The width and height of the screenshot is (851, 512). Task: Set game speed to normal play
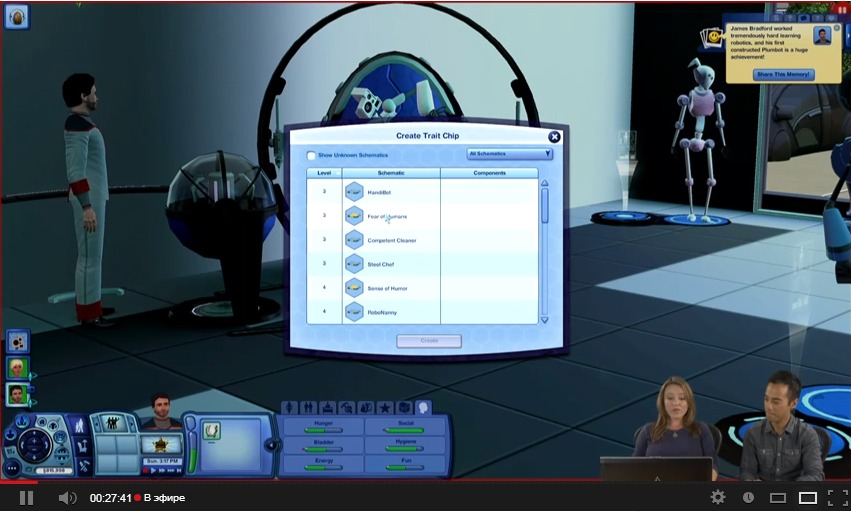[153, 471]
